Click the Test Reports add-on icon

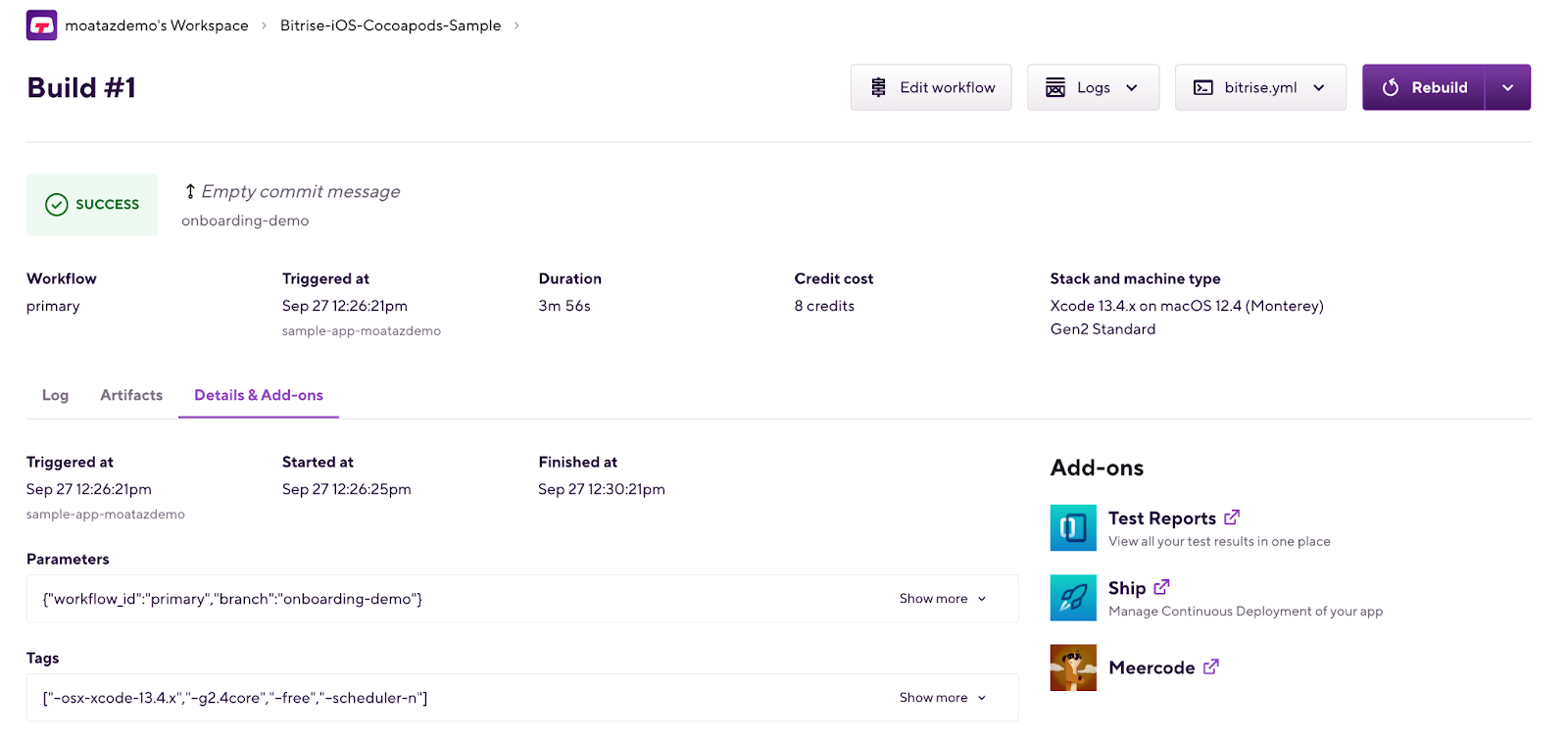point(1073,528)
